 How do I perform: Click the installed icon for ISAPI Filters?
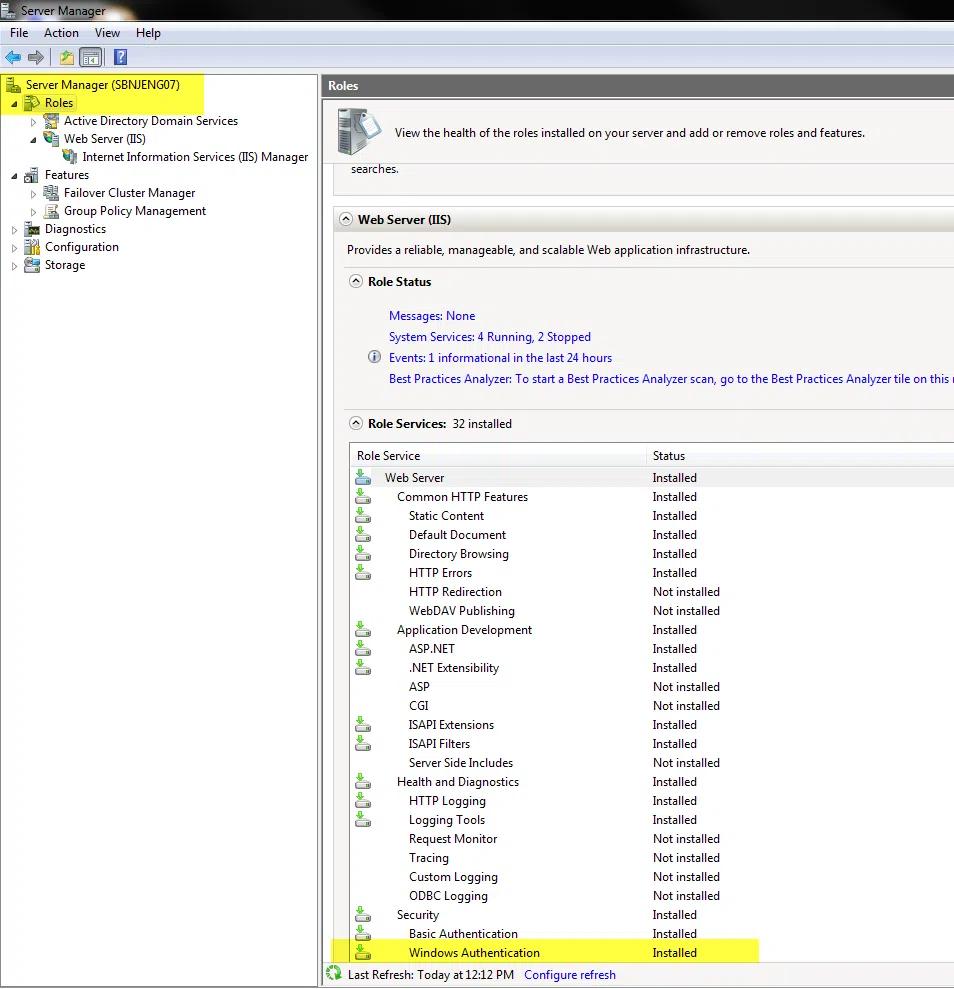tap(363, 743)
